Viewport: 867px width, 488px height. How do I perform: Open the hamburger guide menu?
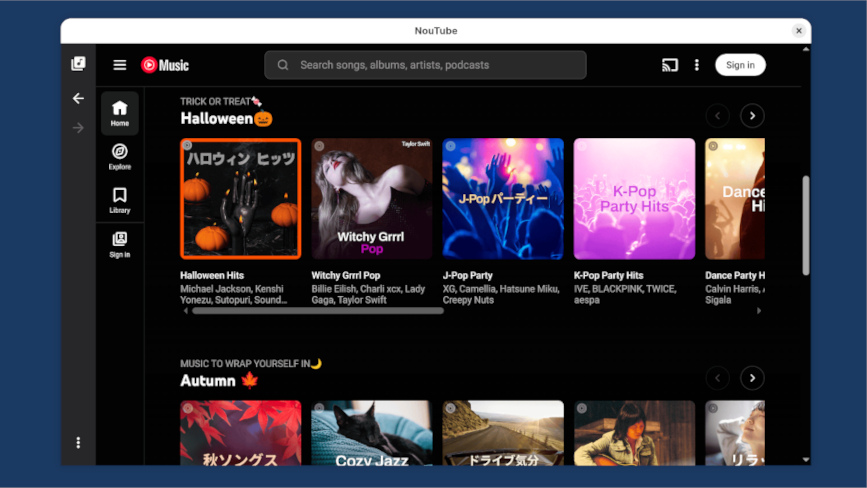[120, 65]
